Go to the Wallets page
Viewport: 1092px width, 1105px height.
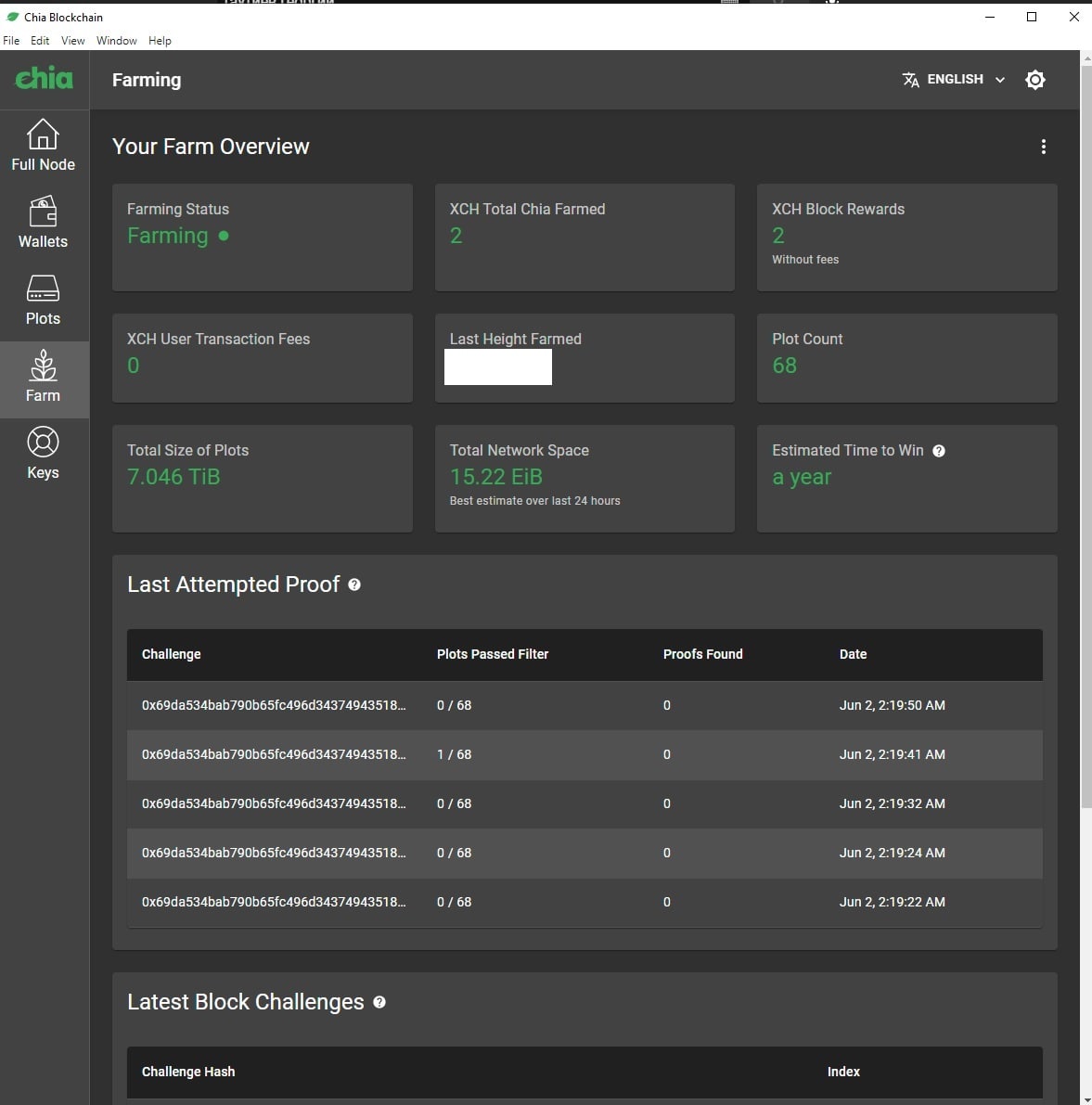pyautogui.click(x=43, y=222)
